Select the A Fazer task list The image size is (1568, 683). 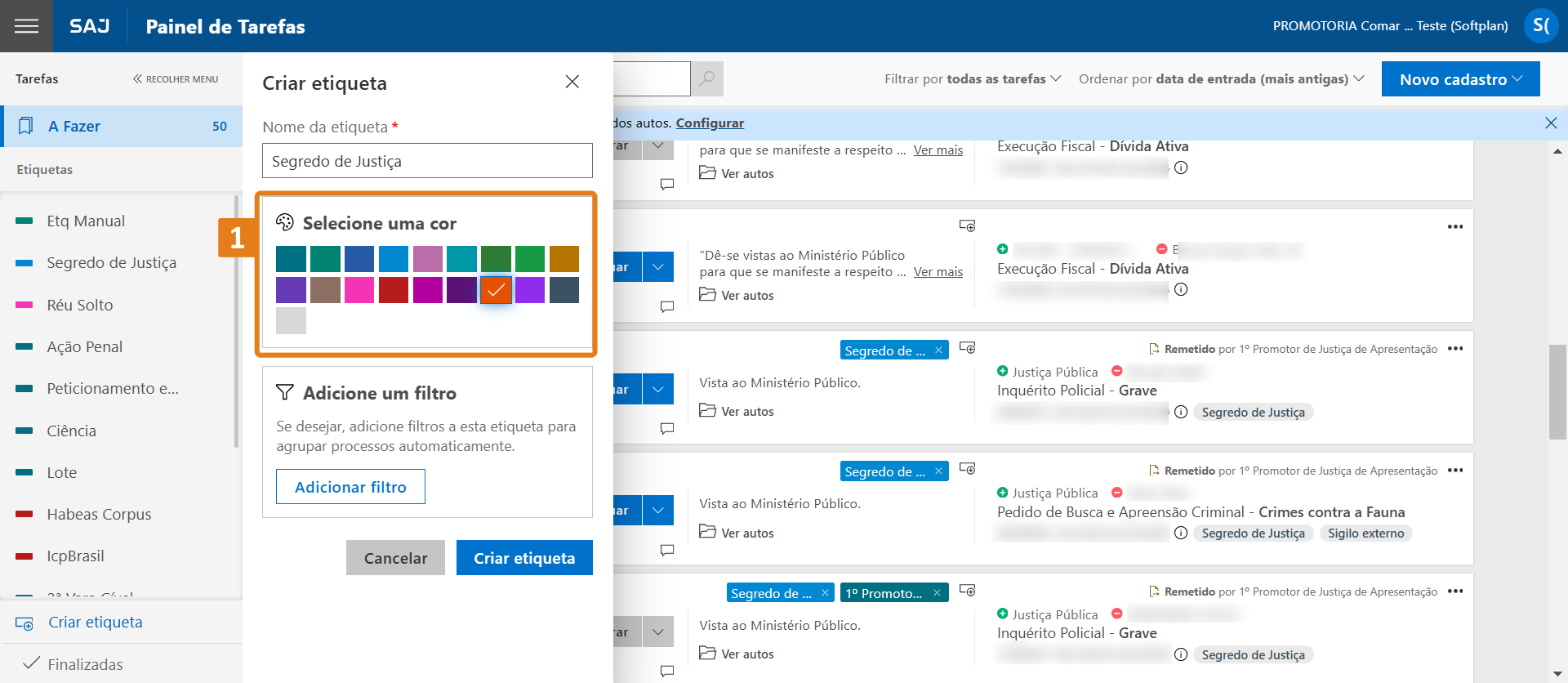coord(122,127)
